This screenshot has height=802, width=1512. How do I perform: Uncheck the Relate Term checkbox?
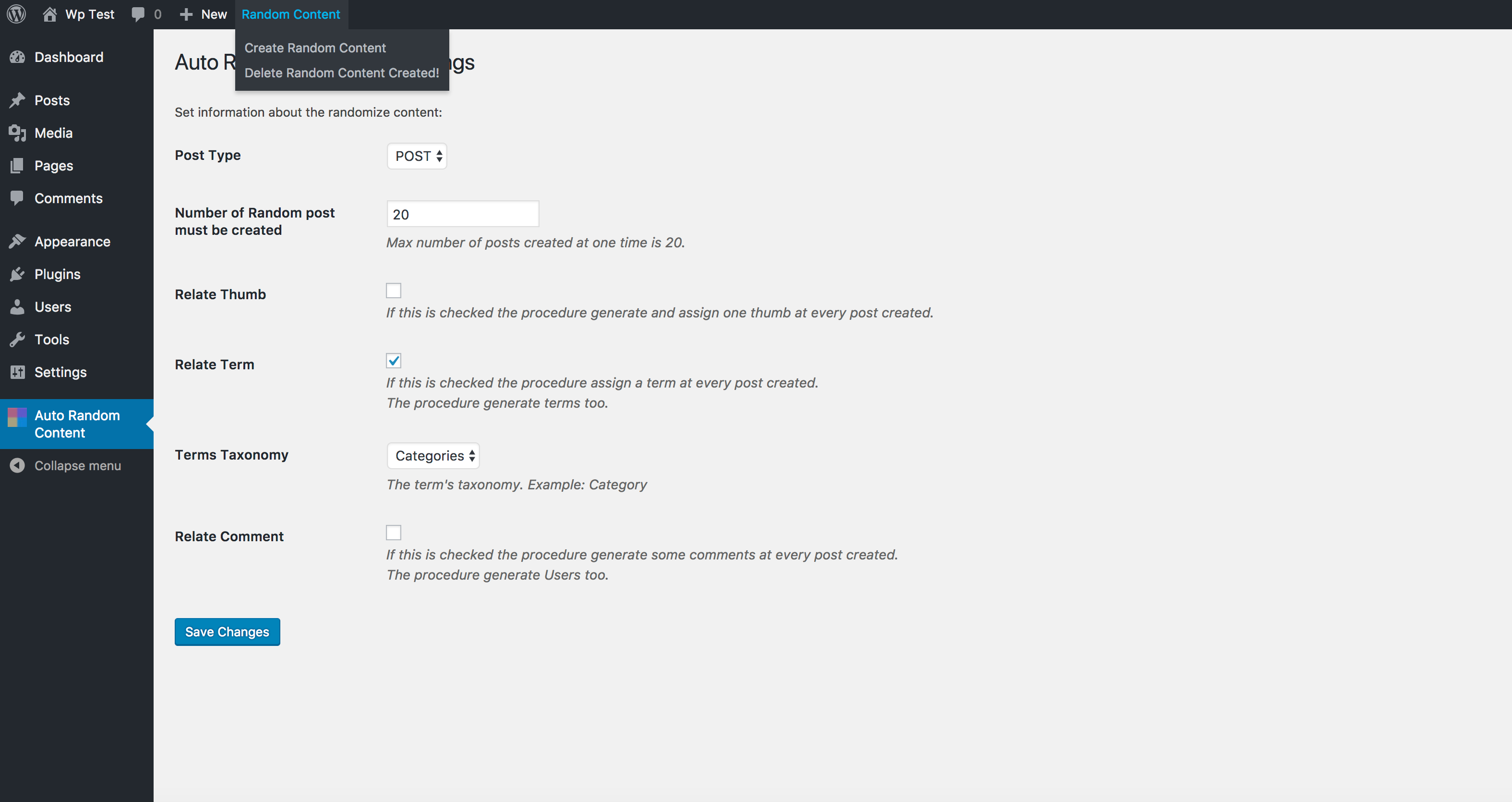393,361
